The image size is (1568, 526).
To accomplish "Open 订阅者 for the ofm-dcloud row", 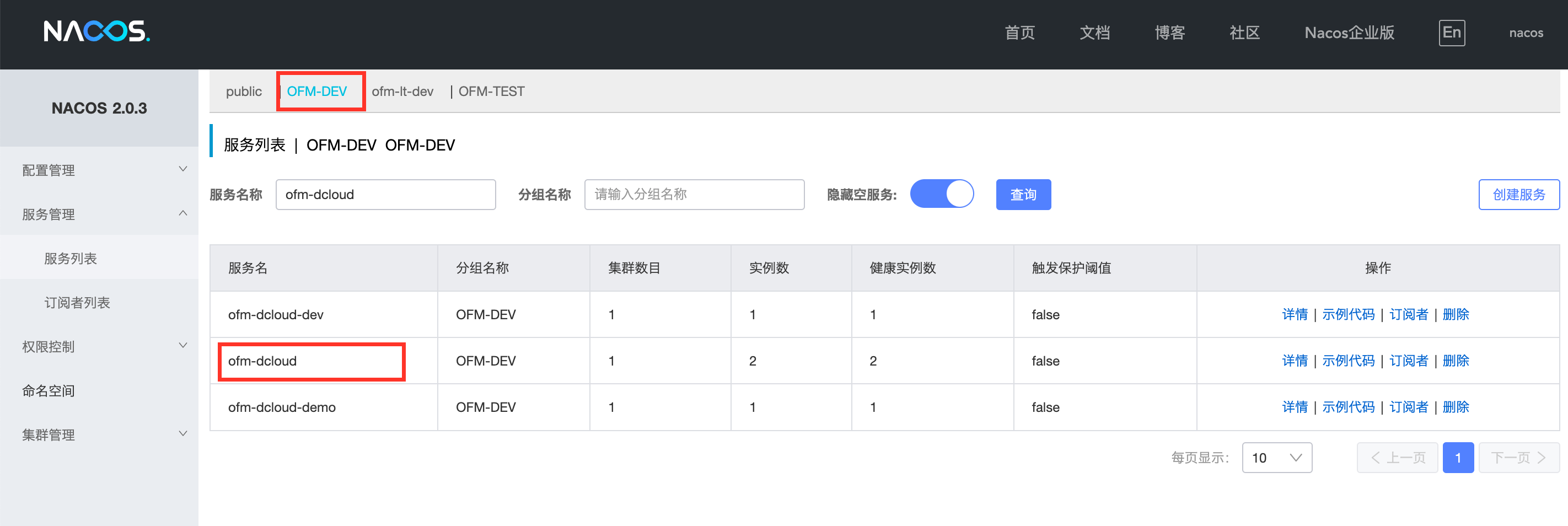I will [1409, 361].
